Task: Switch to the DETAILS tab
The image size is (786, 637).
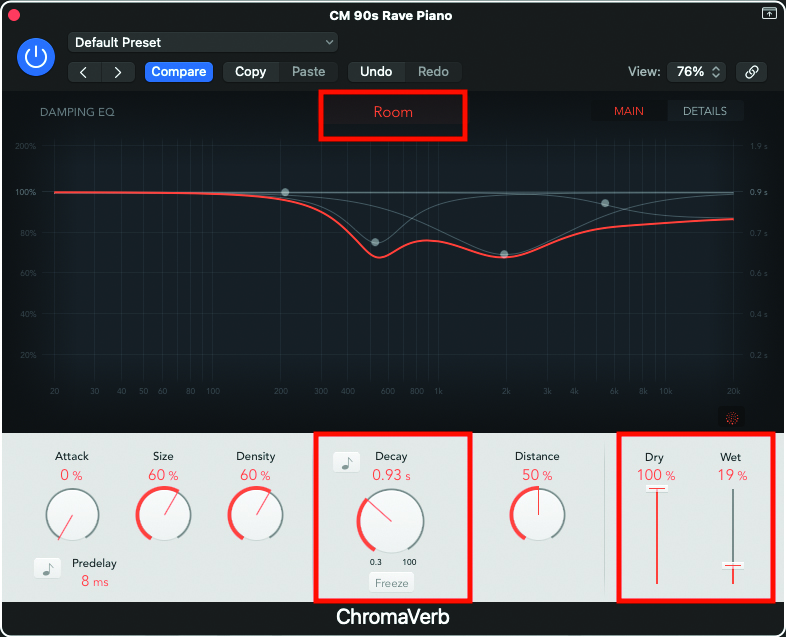Action: coord(705,111)
